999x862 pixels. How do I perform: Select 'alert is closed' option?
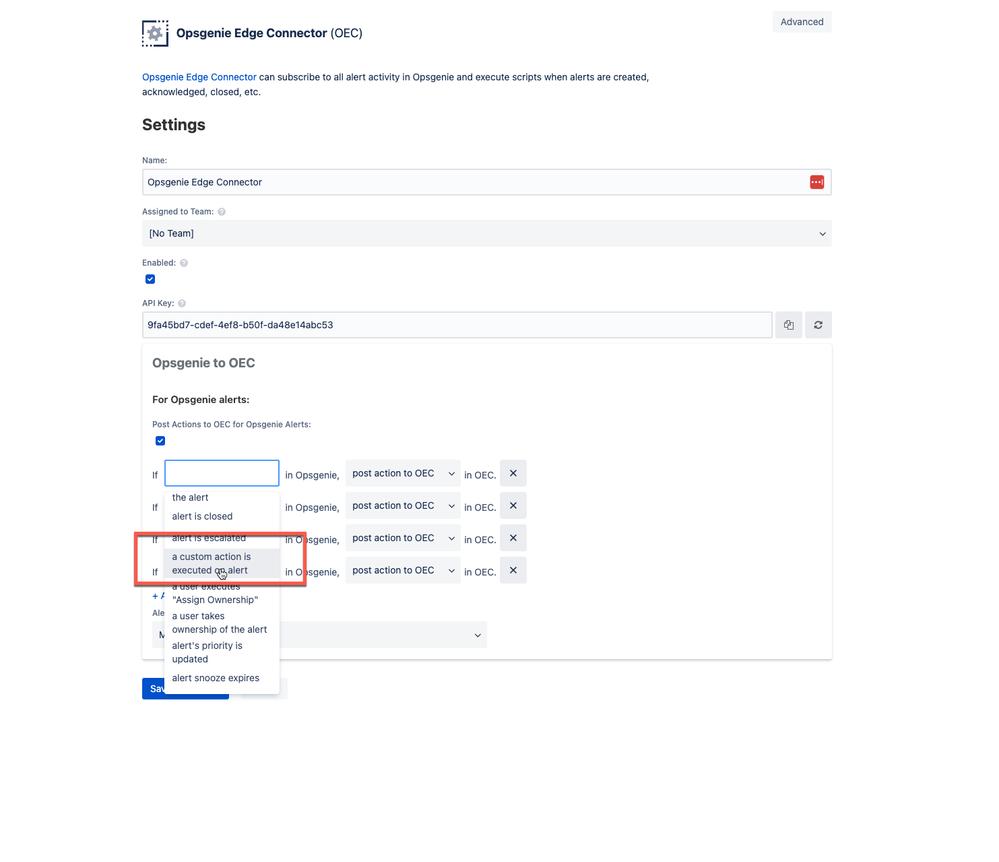tap(222, 516)
